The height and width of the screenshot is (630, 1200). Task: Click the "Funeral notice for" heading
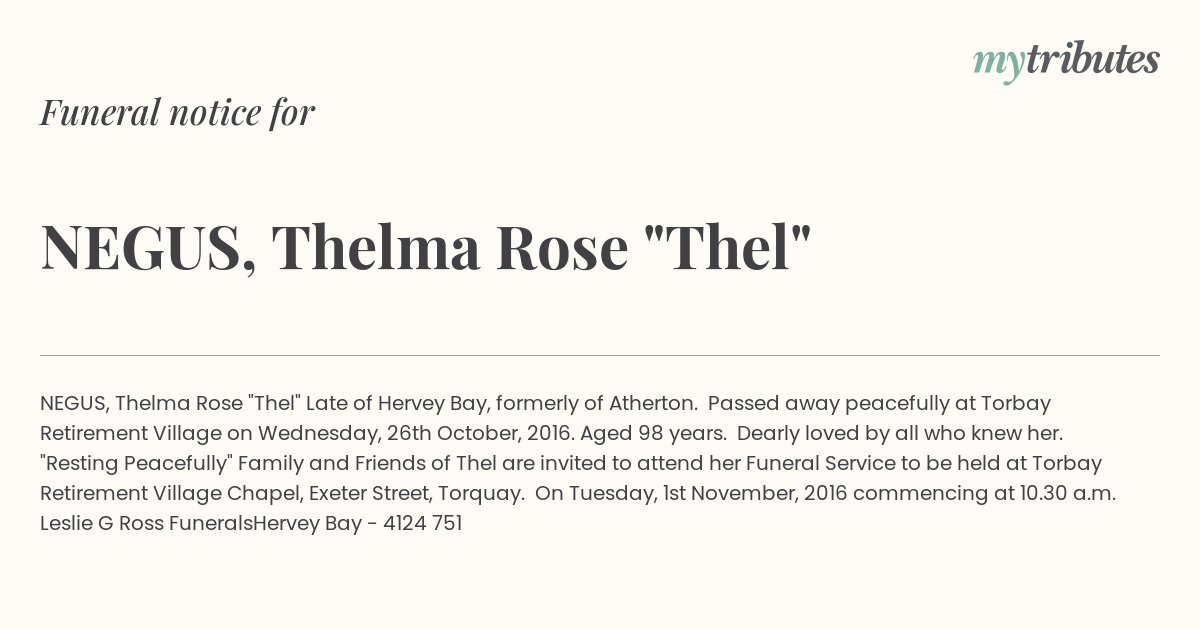(x=177, y=112)
